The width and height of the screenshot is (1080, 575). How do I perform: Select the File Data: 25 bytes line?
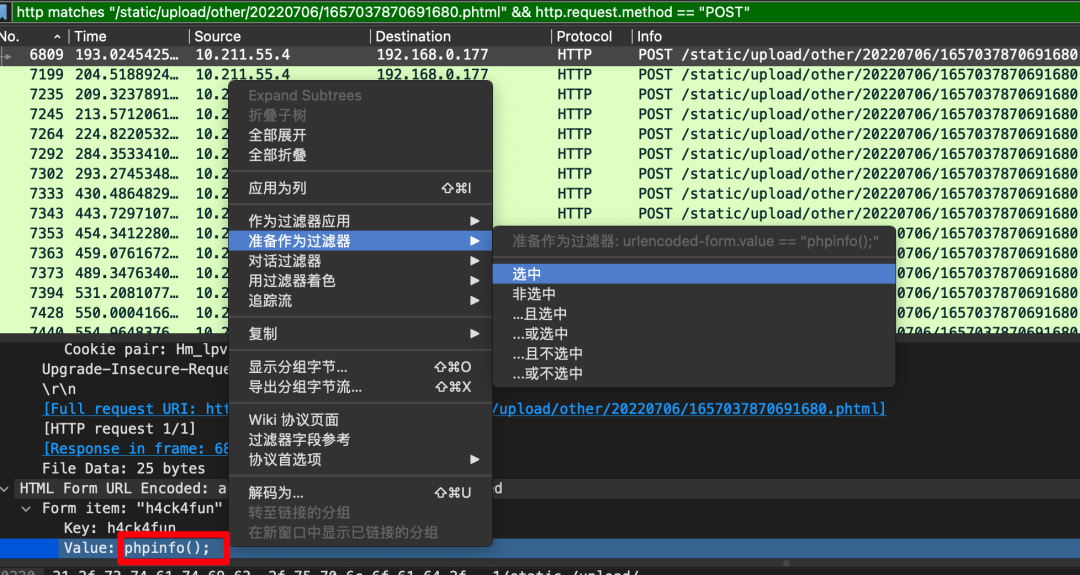click(x=123, y=469)
